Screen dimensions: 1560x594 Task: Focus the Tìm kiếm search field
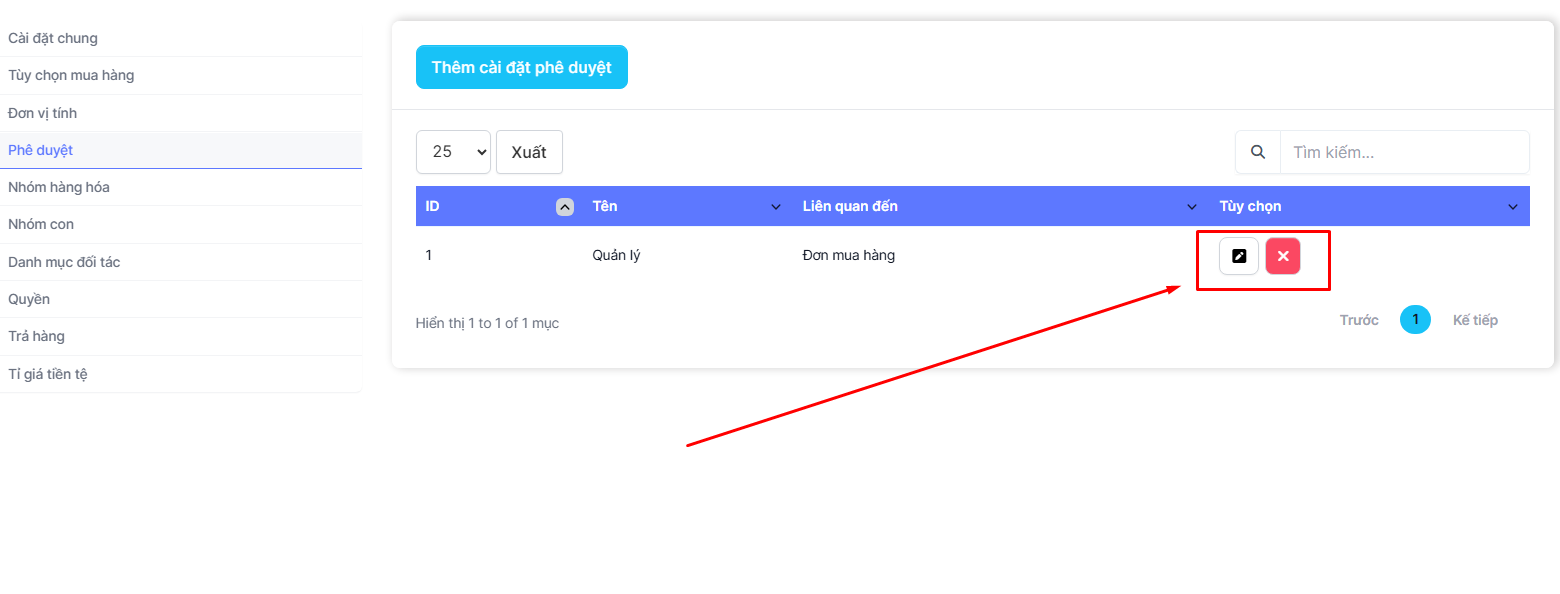(1404, 152)
